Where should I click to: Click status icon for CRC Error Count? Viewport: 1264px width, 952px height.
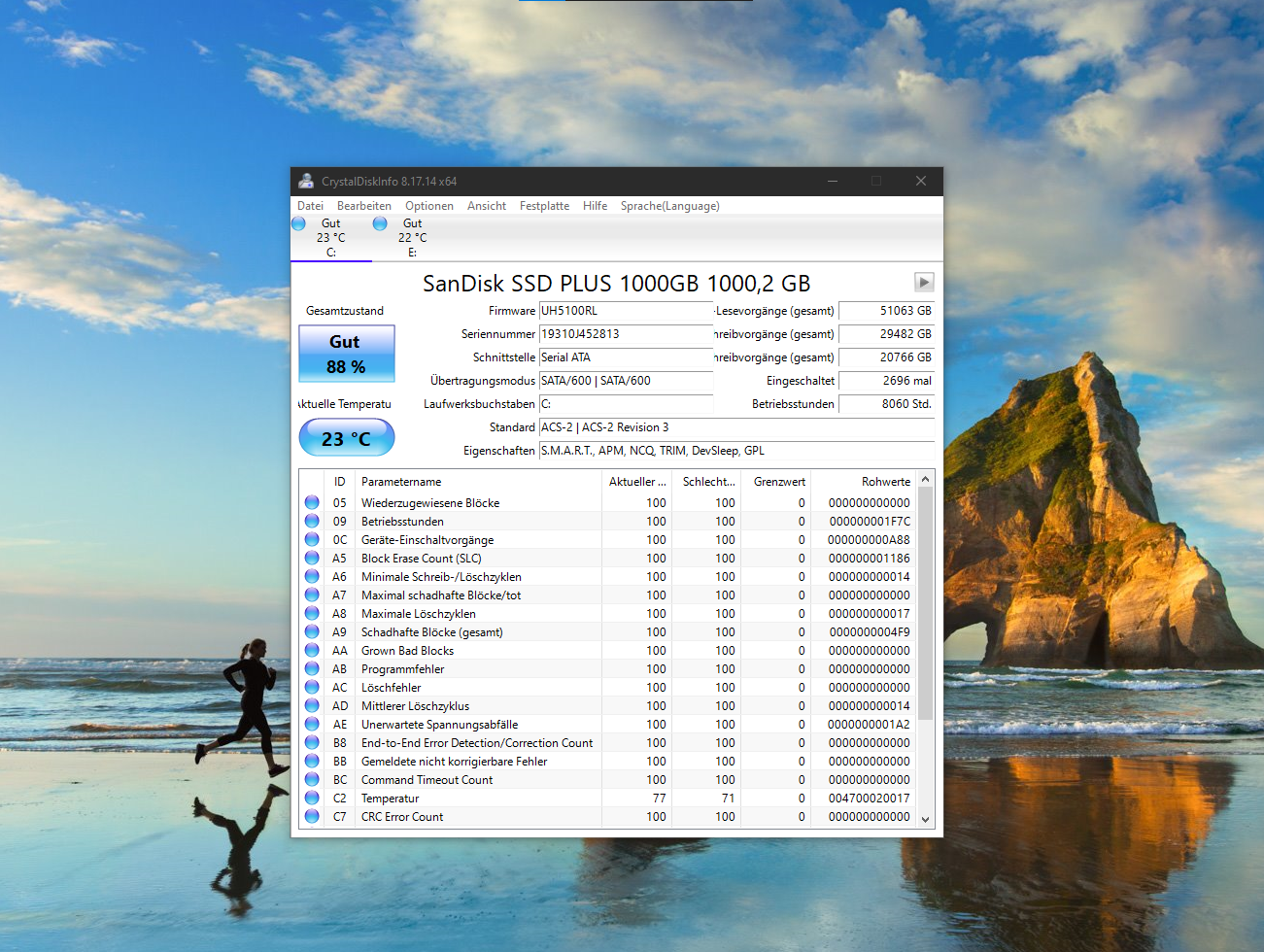(312, 816)
